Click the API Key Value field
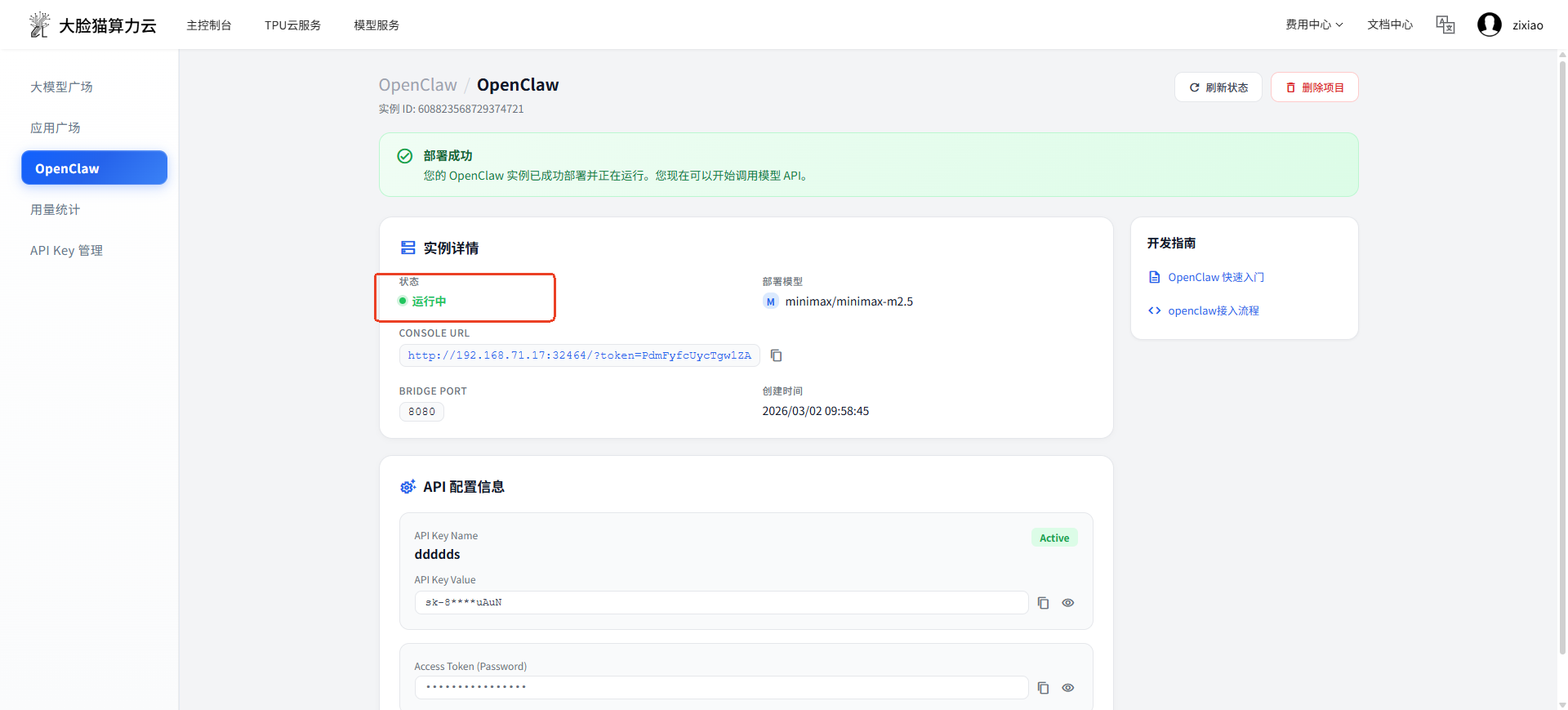1568x710 pixels. (720, 603)
